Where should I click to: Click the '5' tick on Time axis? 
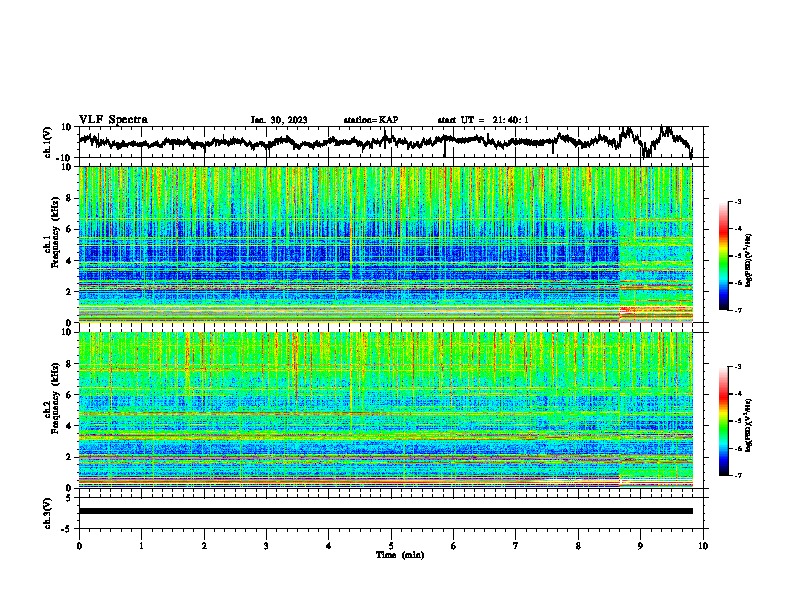point(391,546)
